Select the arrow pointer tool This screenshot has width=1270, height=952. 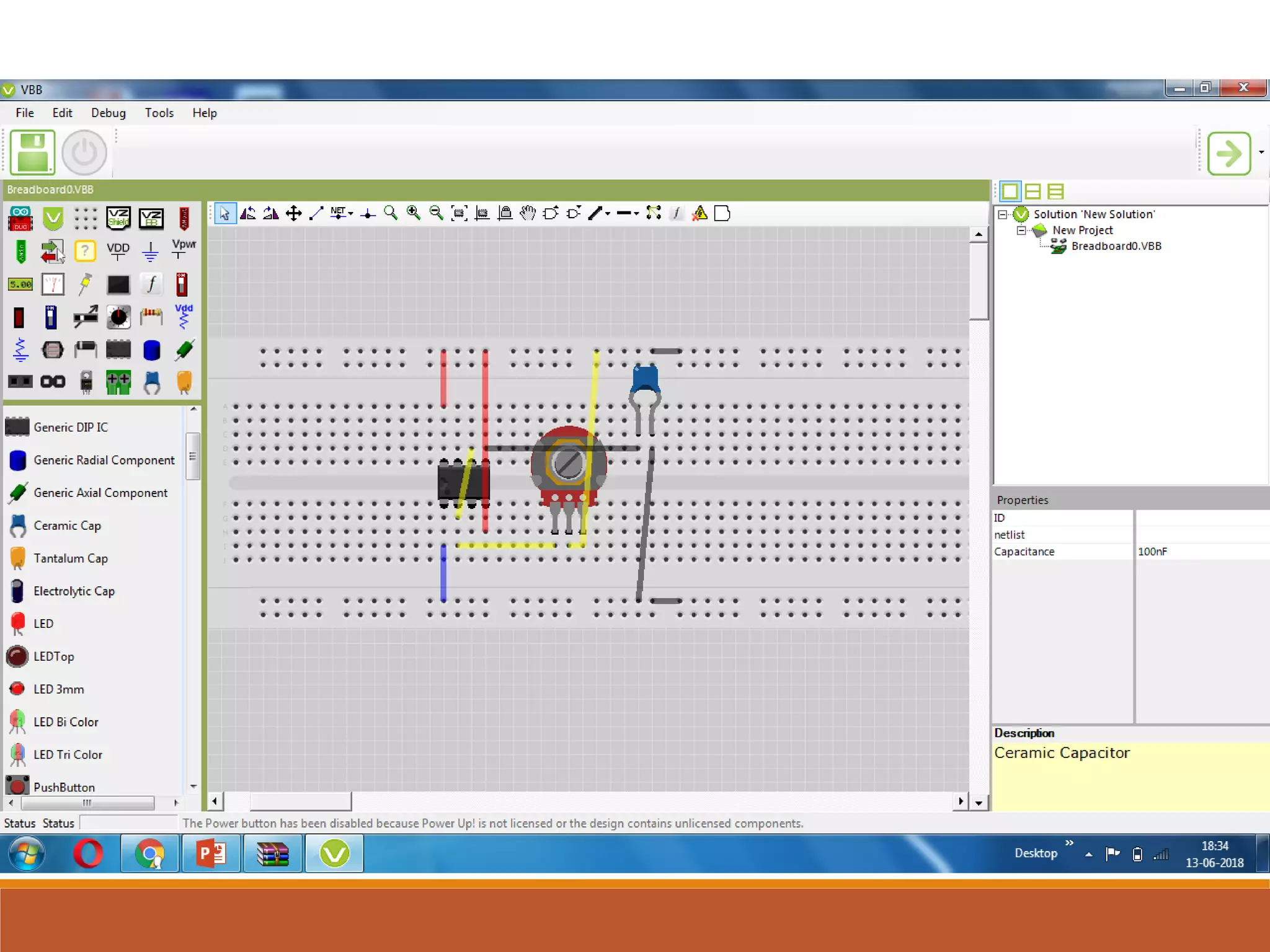pyautogui.click(x=225, y=214)
